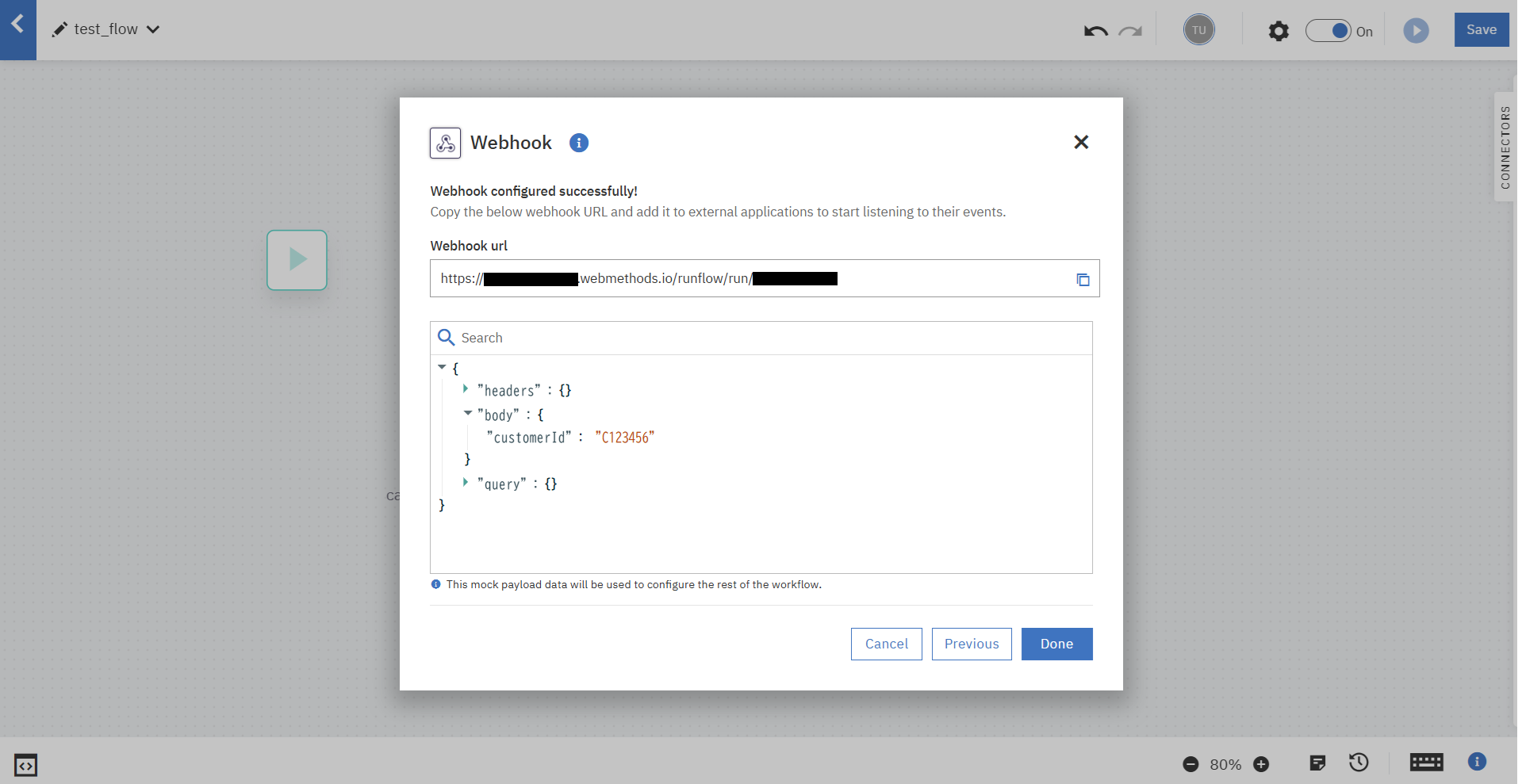Expand the "headers" node
Image resolution: width=1522 pixels, height=784 pixels.
(x=466, y=389)
